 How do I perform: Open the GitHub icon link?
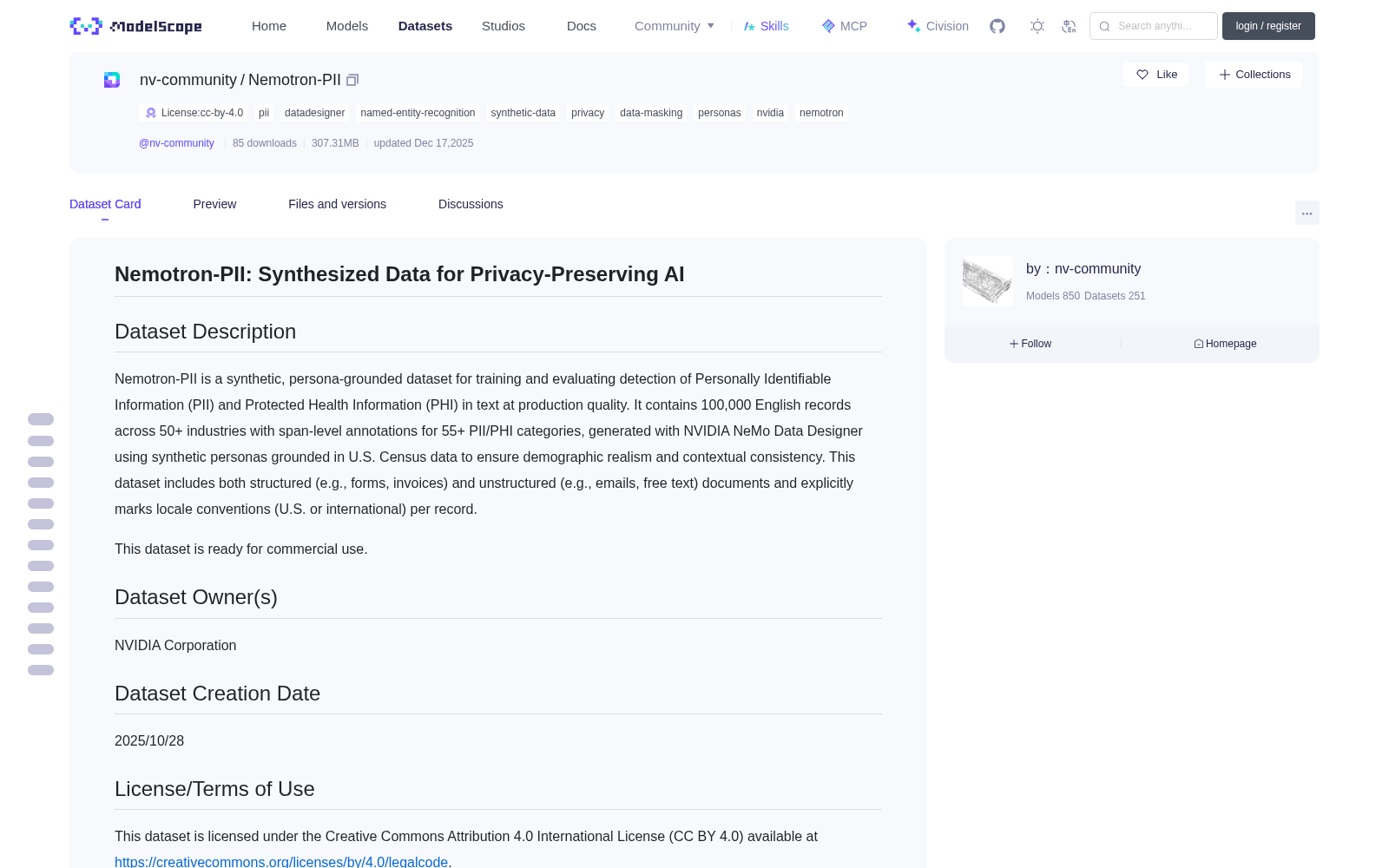click(997, 26)
